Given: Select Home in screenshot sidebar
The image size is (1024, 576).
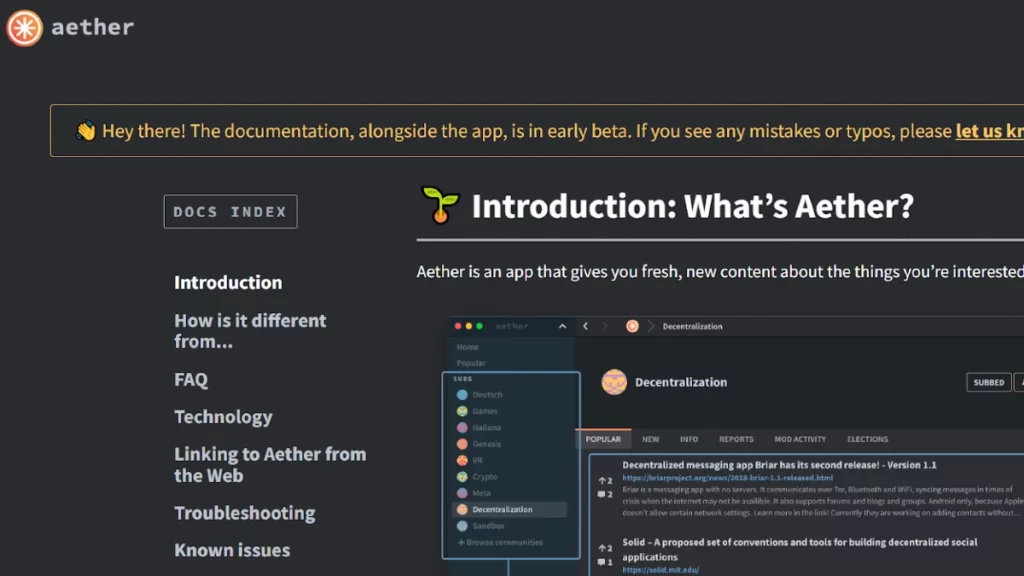Looking at the screenshot, I should 468,347.
